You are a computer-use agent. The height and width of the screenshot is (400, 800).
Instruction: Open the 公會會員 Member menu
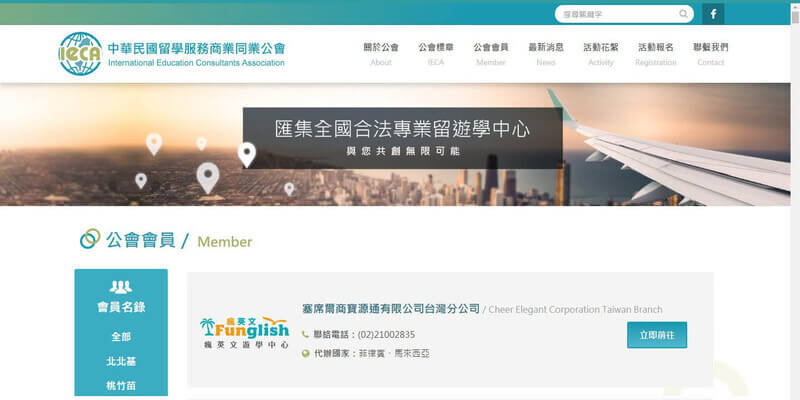[x=491, y=54]
